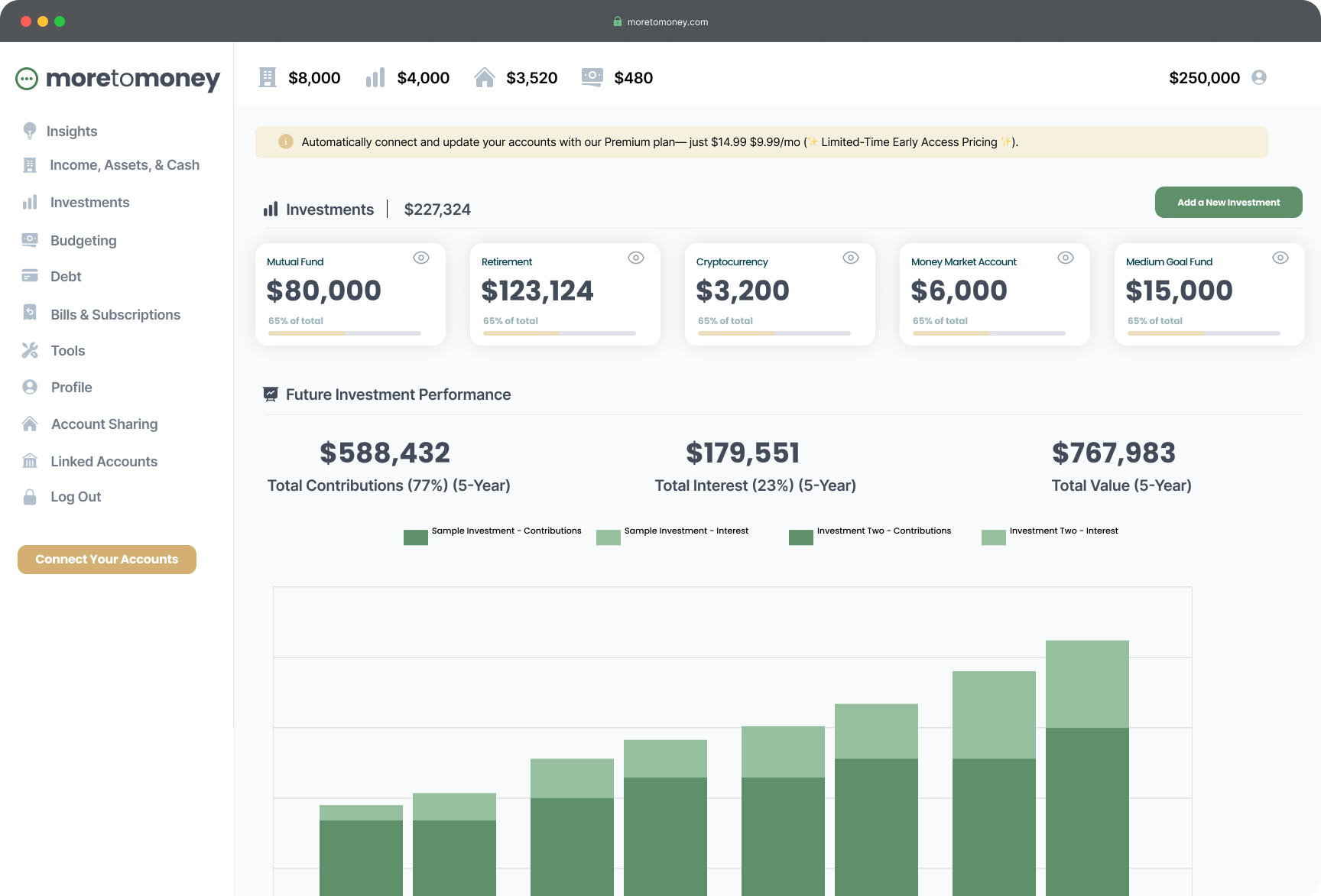
Task: Toggle Sample Investment - Contributions legend swatch
Action: click(416, 537)
